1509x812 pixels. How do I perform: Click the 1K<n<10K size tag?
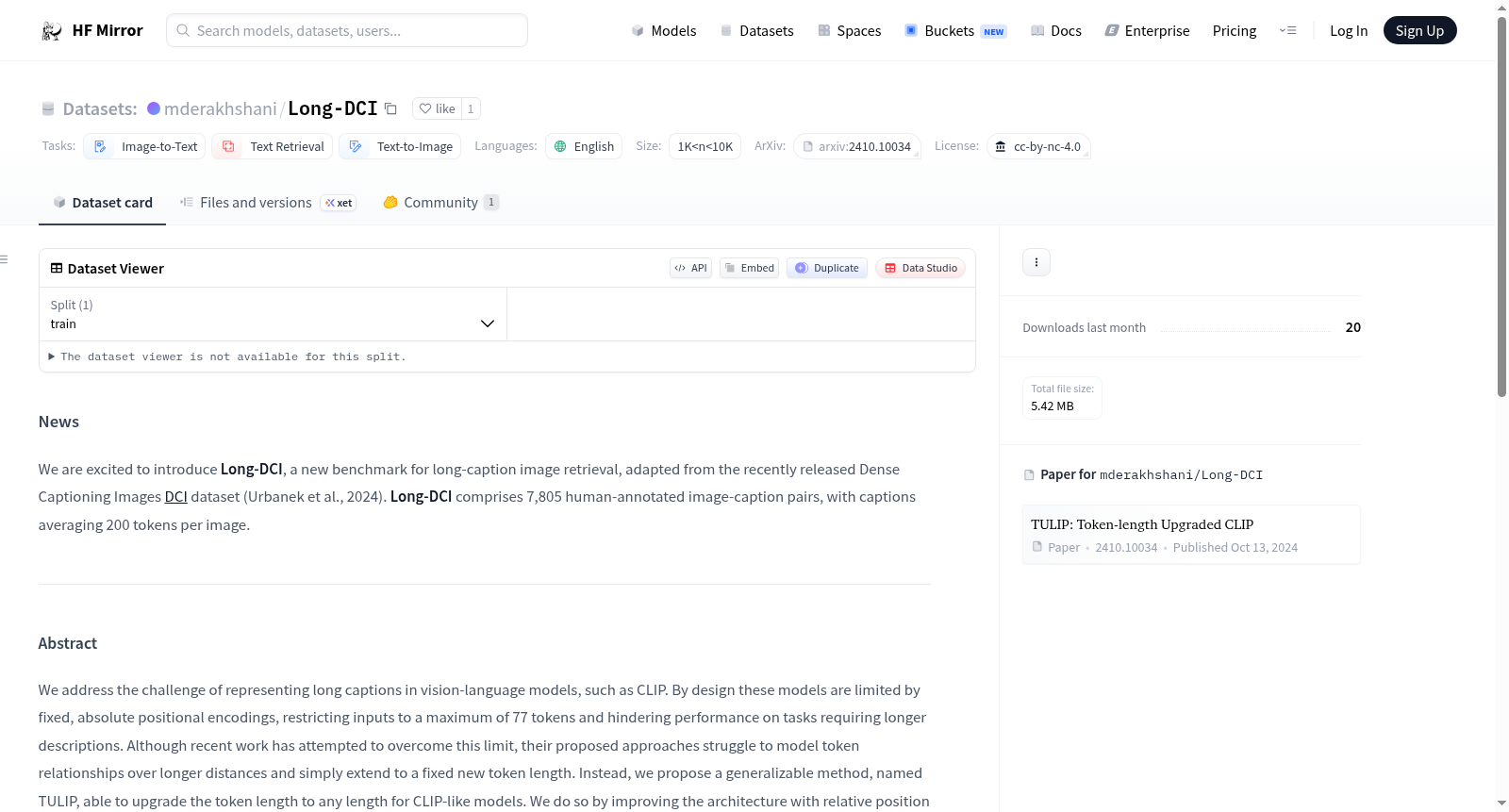(705, 146)
